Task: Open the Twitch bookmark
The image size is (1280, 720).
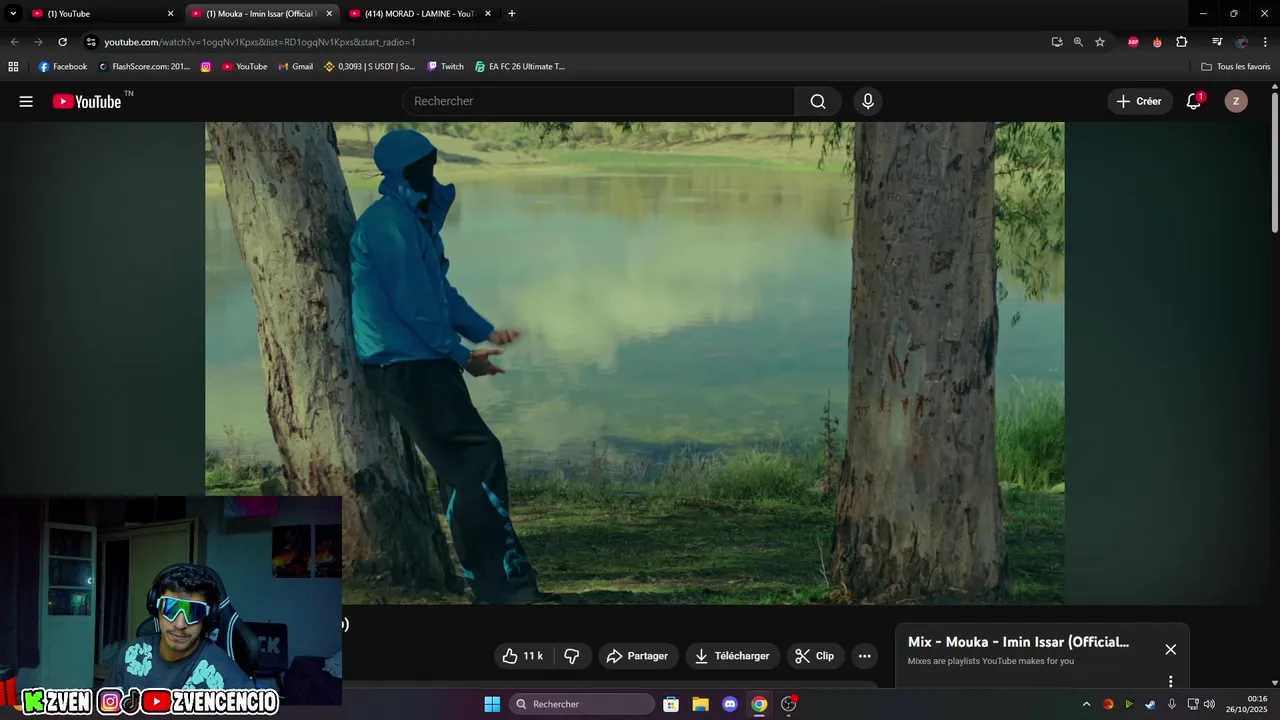Action: [x=446, y=67]
